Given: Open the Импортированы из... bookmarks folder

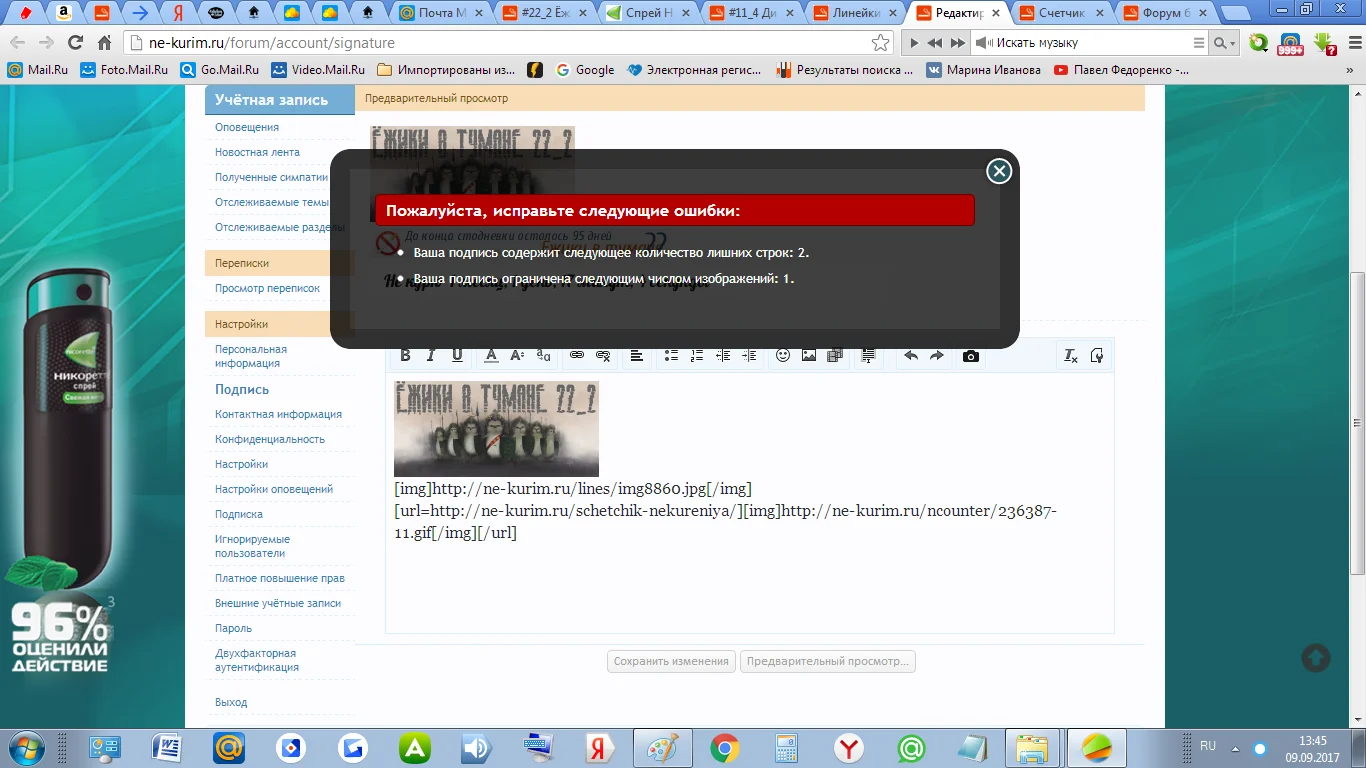Looking at the screenshot, I should [446, 70].
